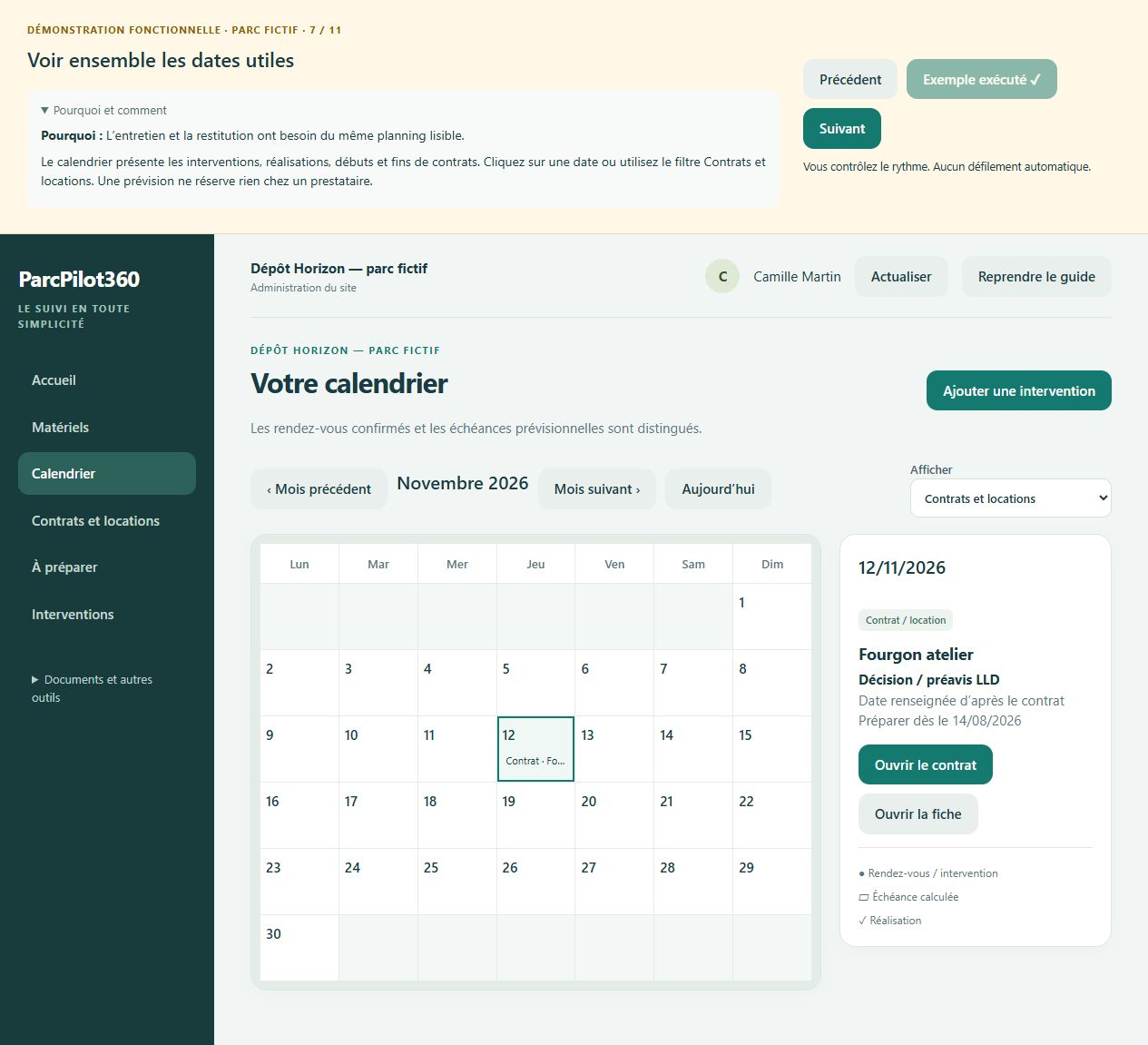This screenshot has width=1148, height=1045.
Task: Navigate to À préparer
Action: click(107, 567)
